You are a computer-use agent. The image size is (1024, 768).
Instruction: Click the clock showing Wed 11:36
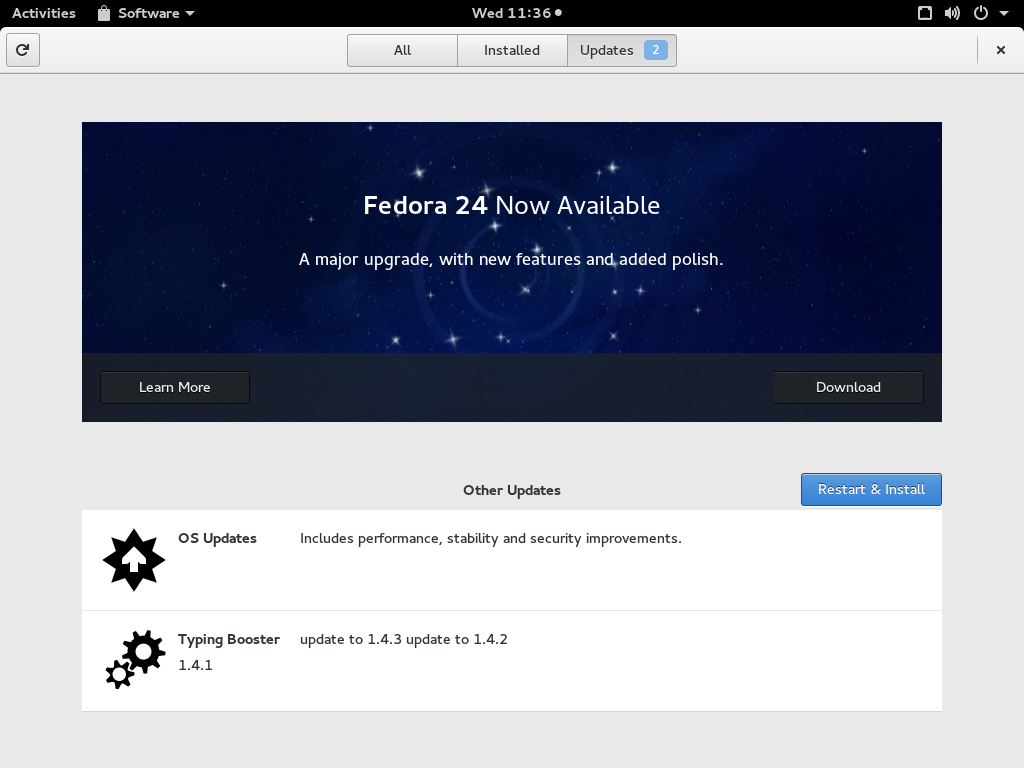(511, 13)
